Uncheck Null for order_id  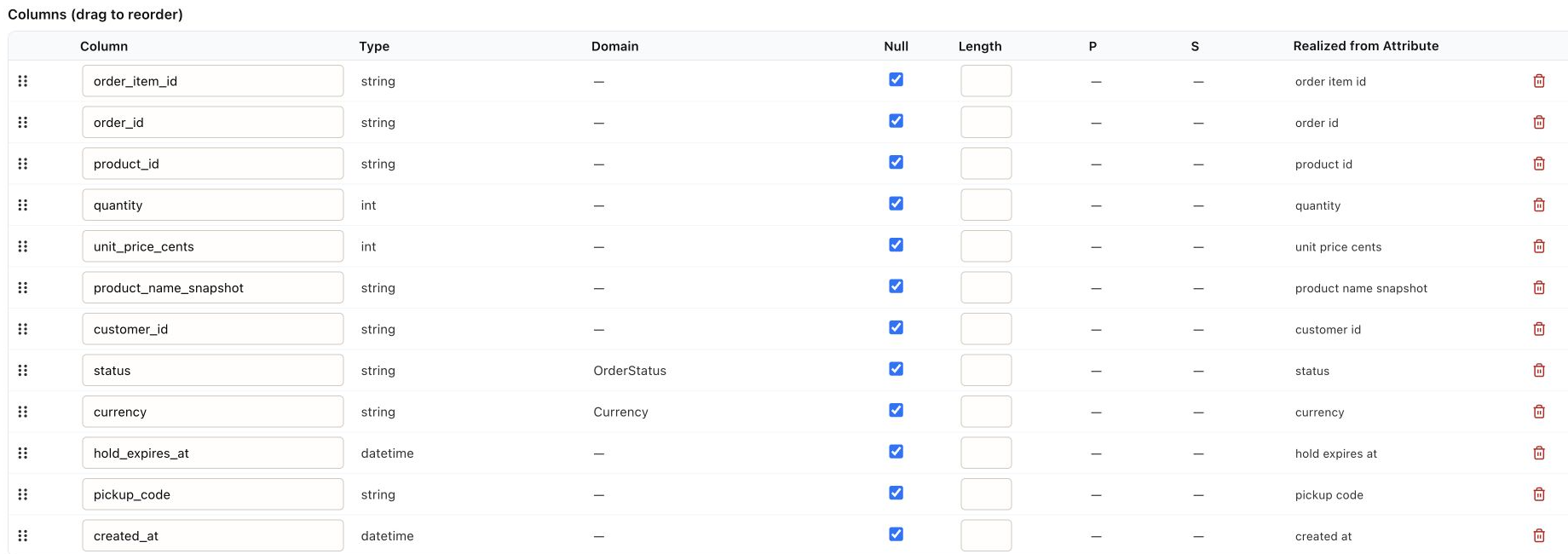896,121
